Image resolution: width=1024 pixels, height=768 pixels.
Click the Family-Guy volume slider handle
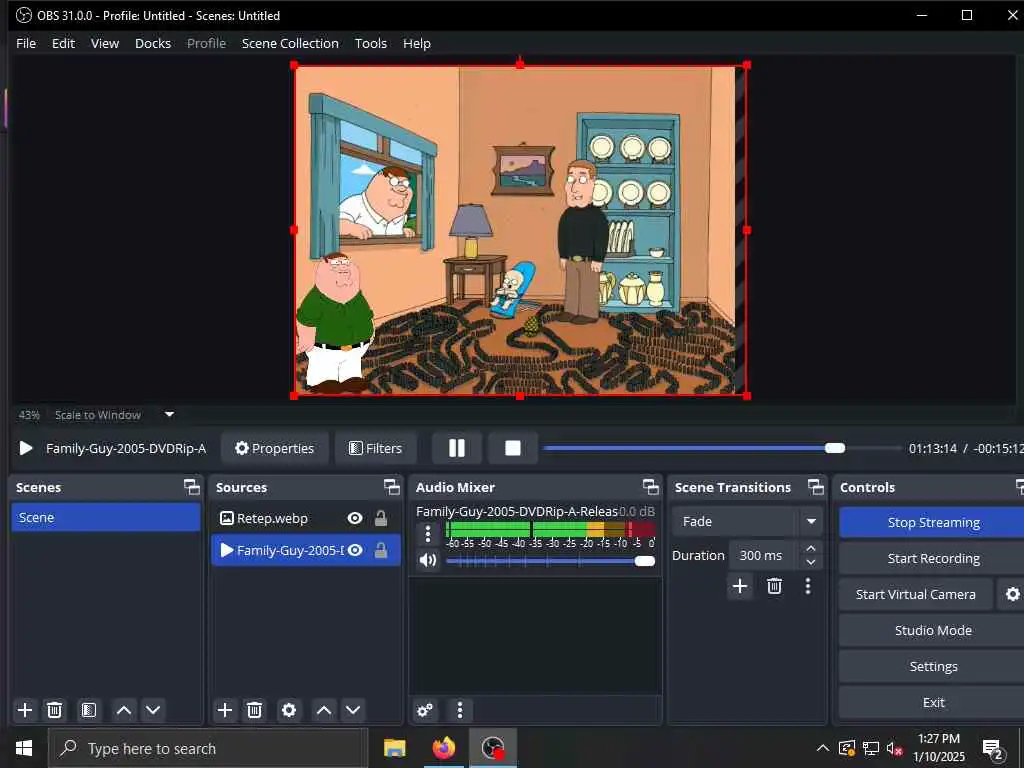click(x=645, y=561)
